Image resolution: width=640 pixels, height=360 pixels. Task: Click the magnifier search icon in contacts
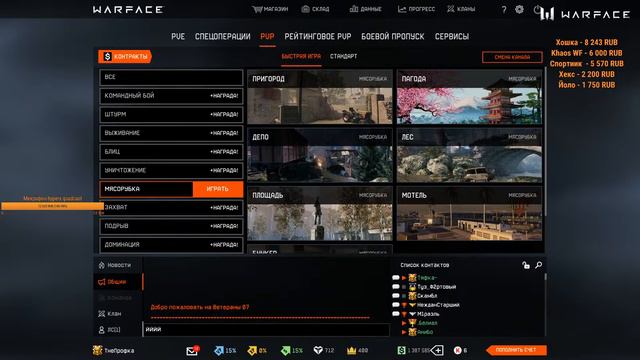(x=539, y=265)
